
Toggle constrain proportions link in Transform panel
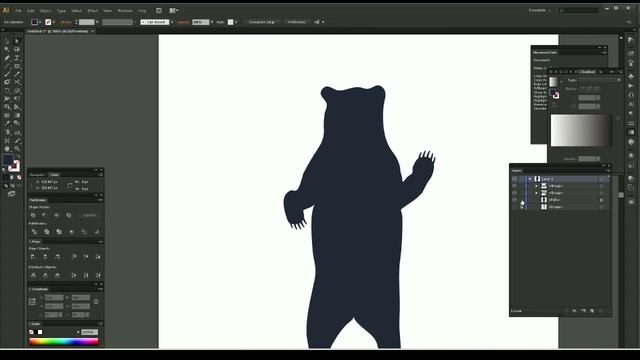click(x=96, y=302)
